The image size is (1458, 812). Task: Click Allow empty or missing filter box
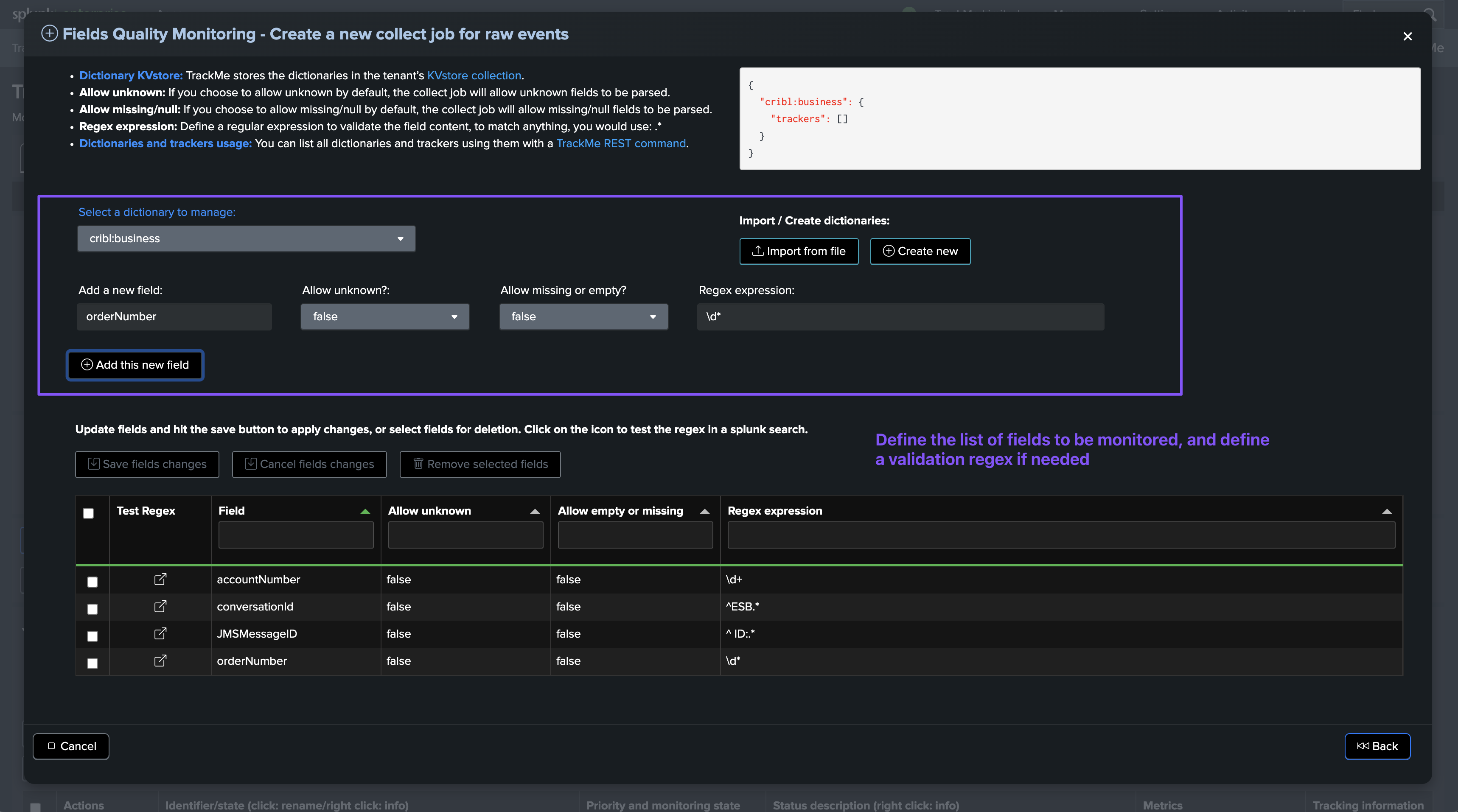pyautogui.click(x=635, y=535)
